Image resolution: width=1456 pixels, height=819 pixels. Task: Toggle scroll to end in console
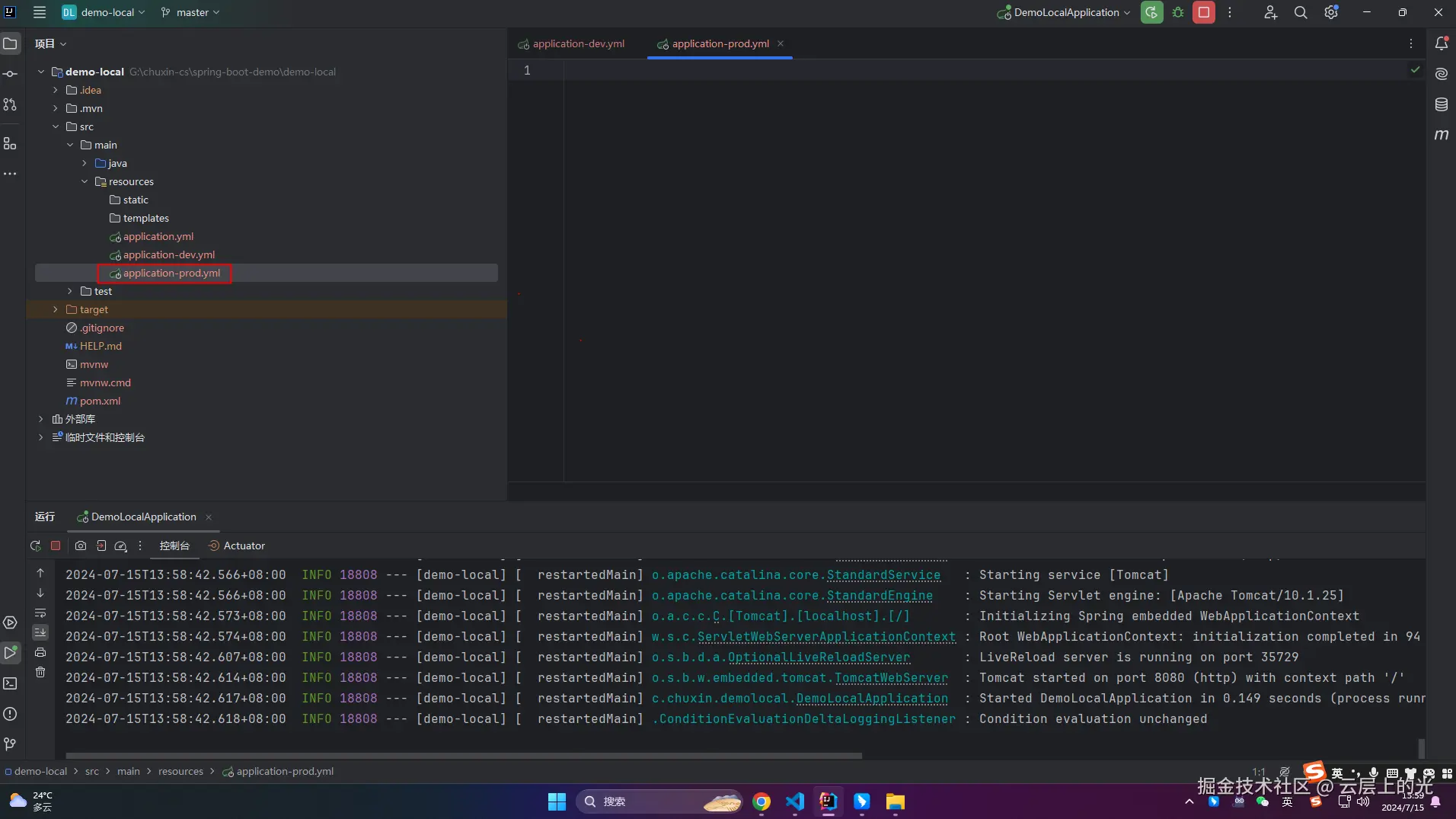40,632
